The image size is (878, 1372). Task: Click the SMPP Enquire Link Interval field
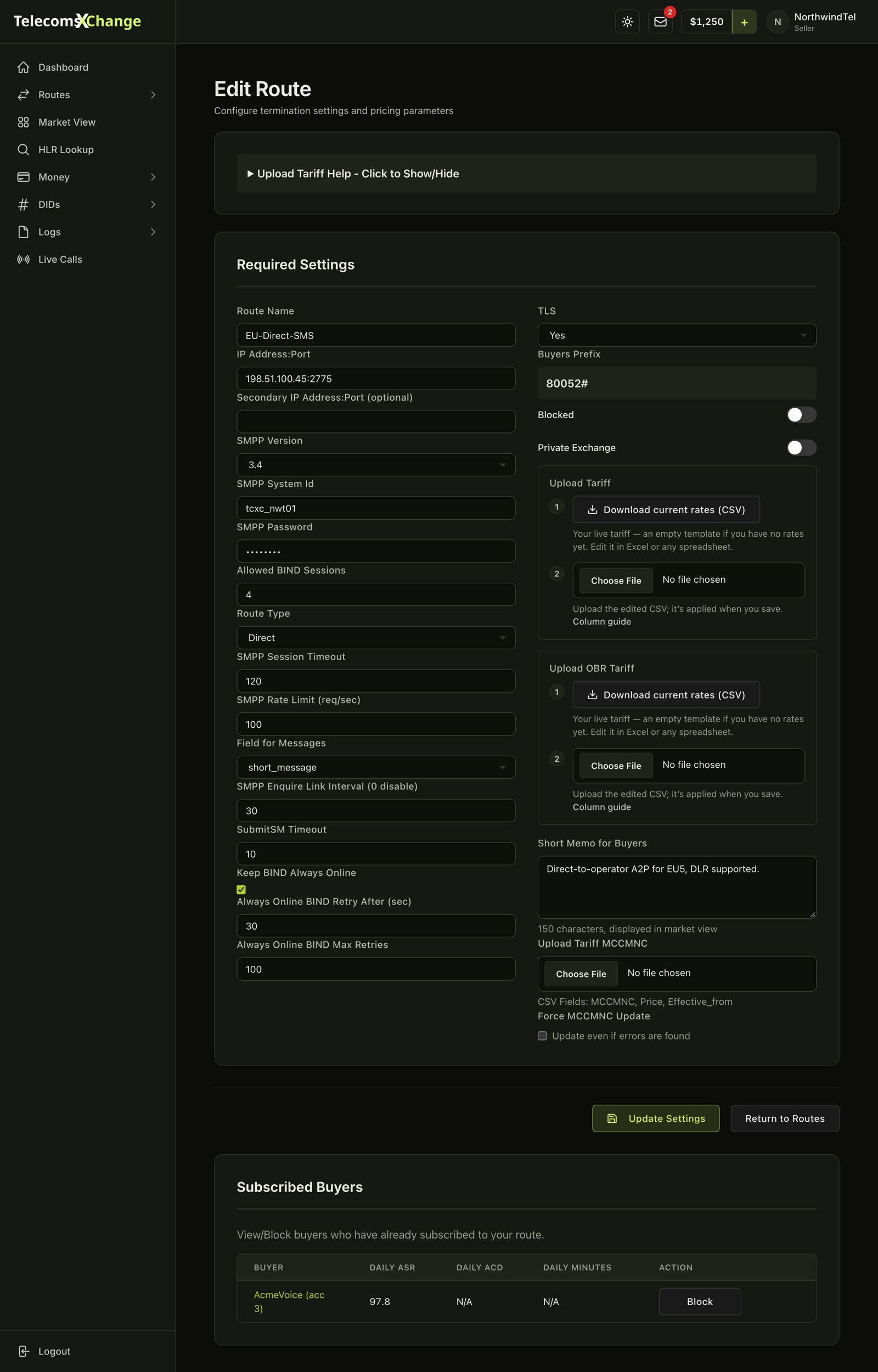(376, 811)
